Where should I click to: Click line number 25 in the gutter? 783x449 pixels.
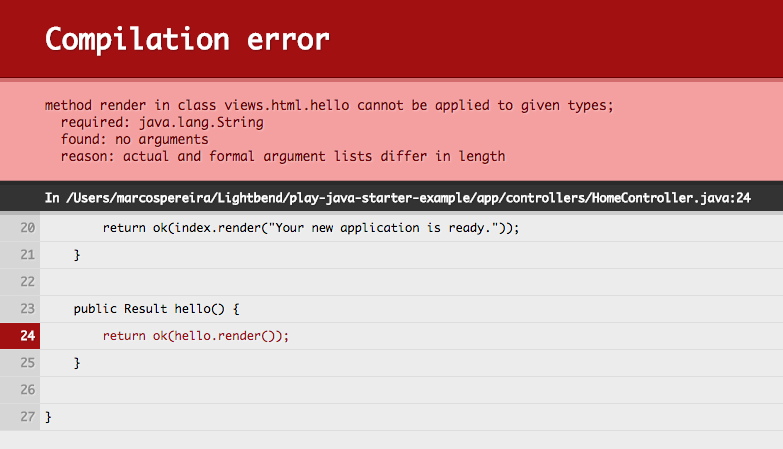click(27, 363)
